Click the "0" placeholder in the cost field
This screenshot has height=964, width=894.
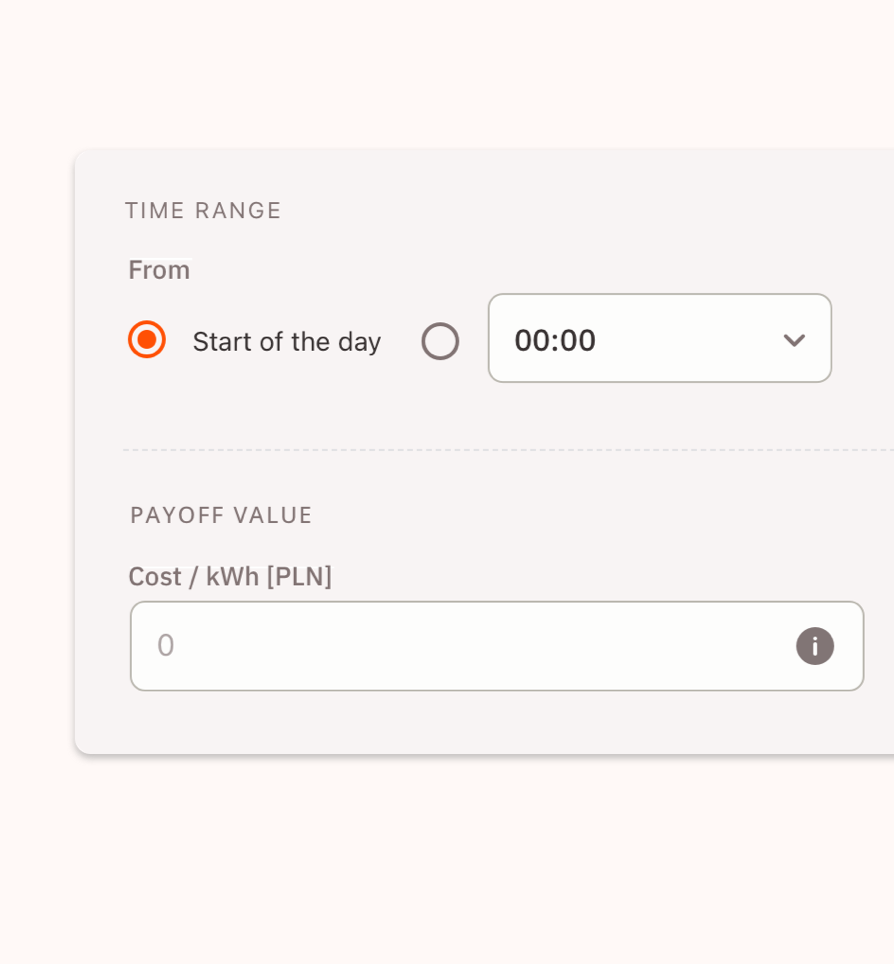166,646
